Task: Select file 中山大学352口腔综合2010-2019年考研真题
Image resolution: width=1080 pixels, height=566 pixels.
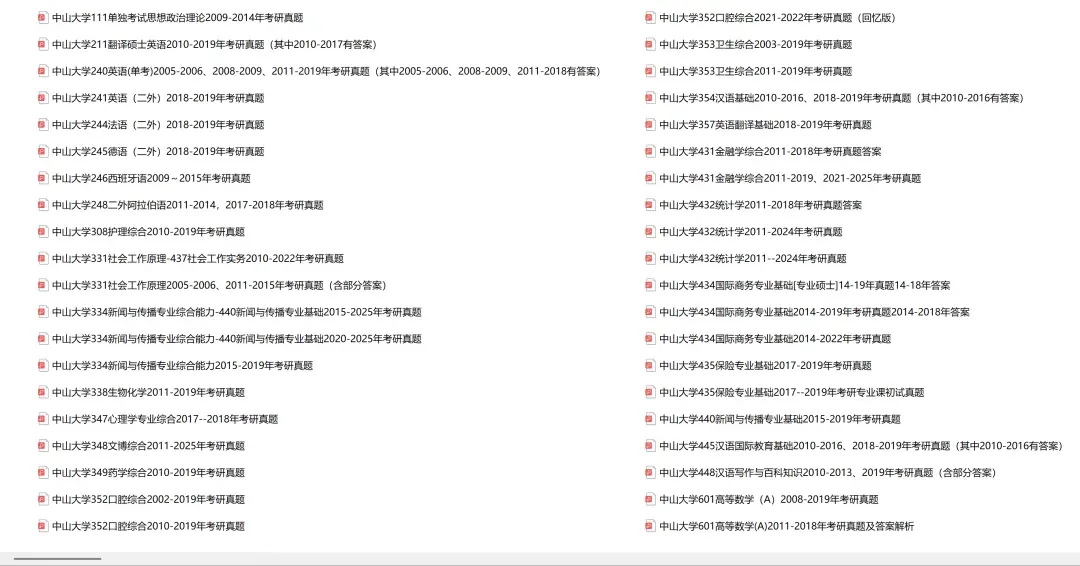Action: tap(148, 527)
